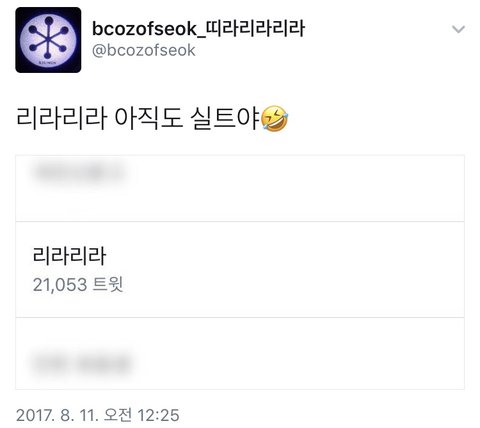The width and height of the screenshot is (480, 428).
Task: Open the embedded trends screenshot image
Action: (x=240, y=272)
